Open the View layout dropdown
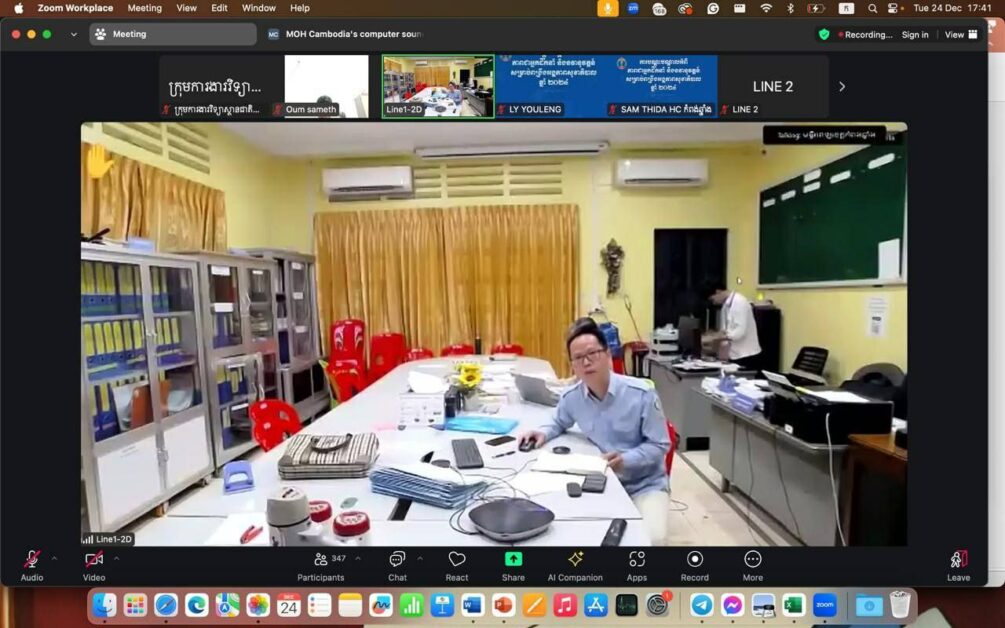This screenshot has height=628, width=1005. pyautogui.click(x=961, y=34)
